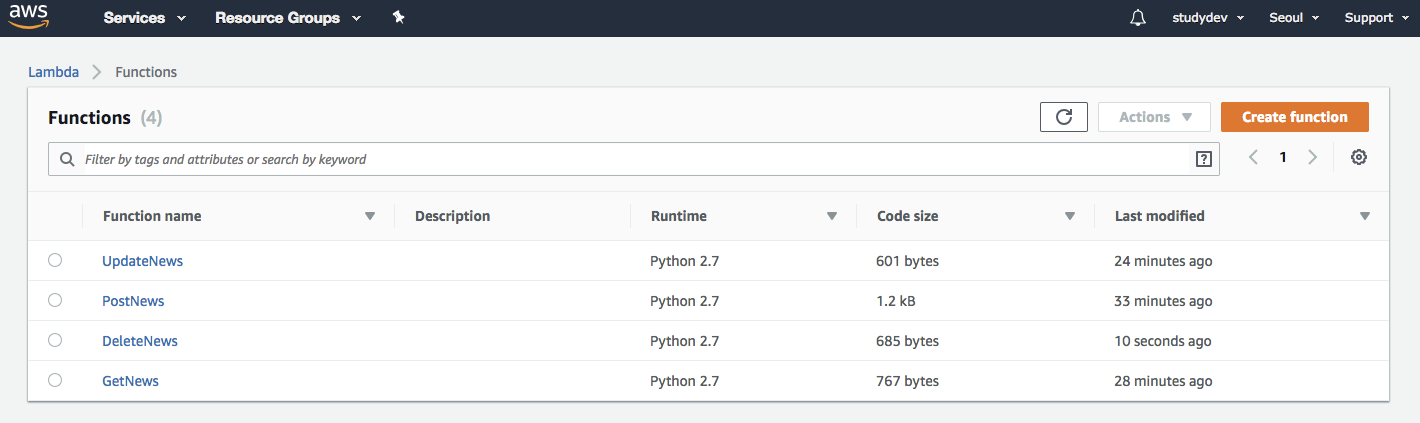Screen dimensions: 1420x423
Task: Open the Support dropdown
Action: coord(1376,18)
